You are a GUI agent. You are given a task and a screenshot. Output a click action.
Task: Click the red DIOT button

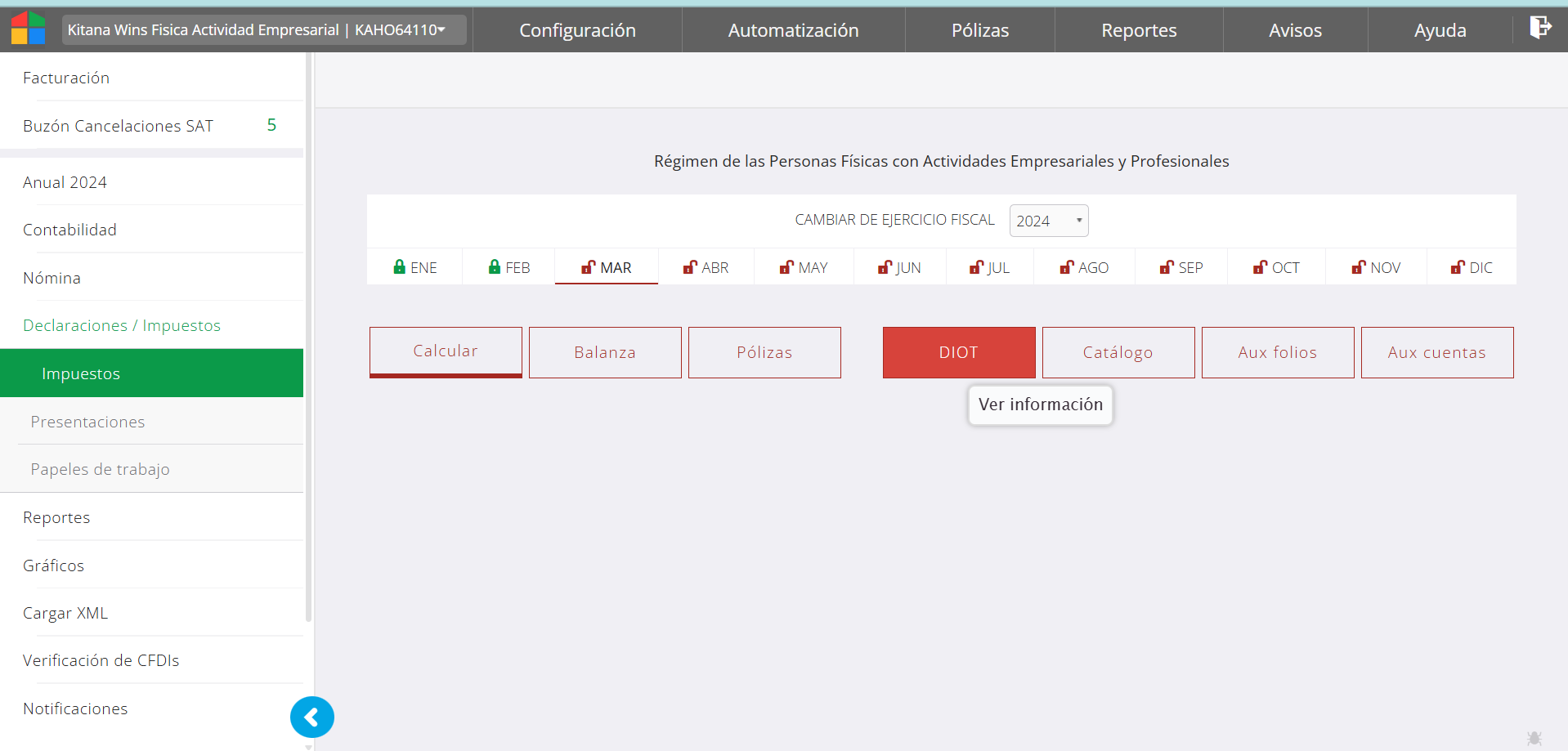tap(958, 352)
